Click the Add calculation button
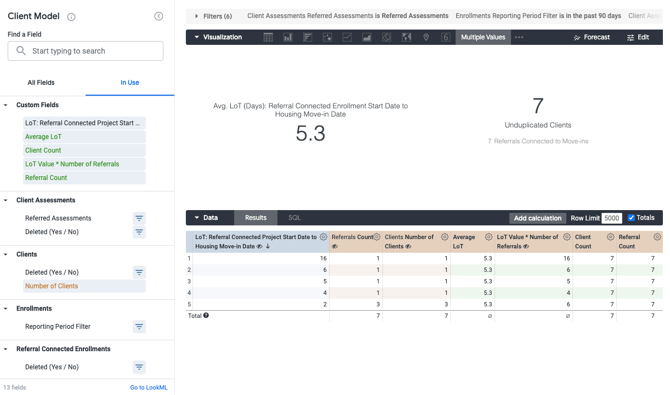 coord(538,218)
